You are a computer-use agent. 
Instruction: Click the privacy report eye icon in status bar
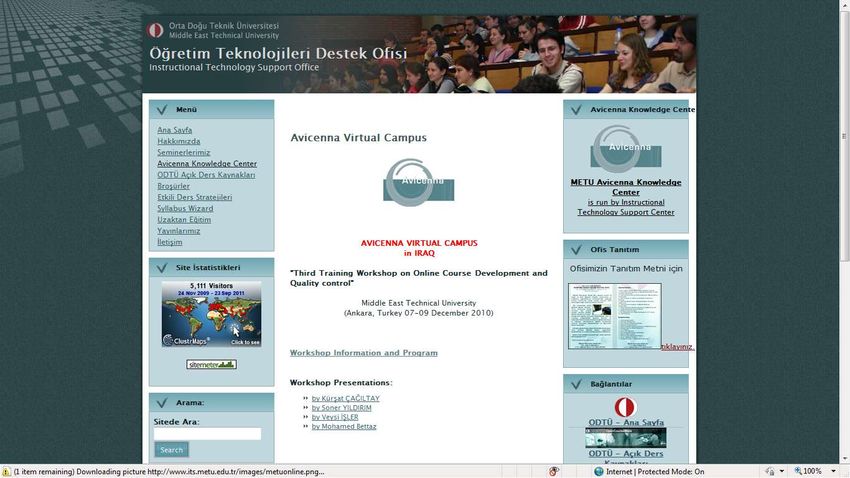tap(553, 471)
